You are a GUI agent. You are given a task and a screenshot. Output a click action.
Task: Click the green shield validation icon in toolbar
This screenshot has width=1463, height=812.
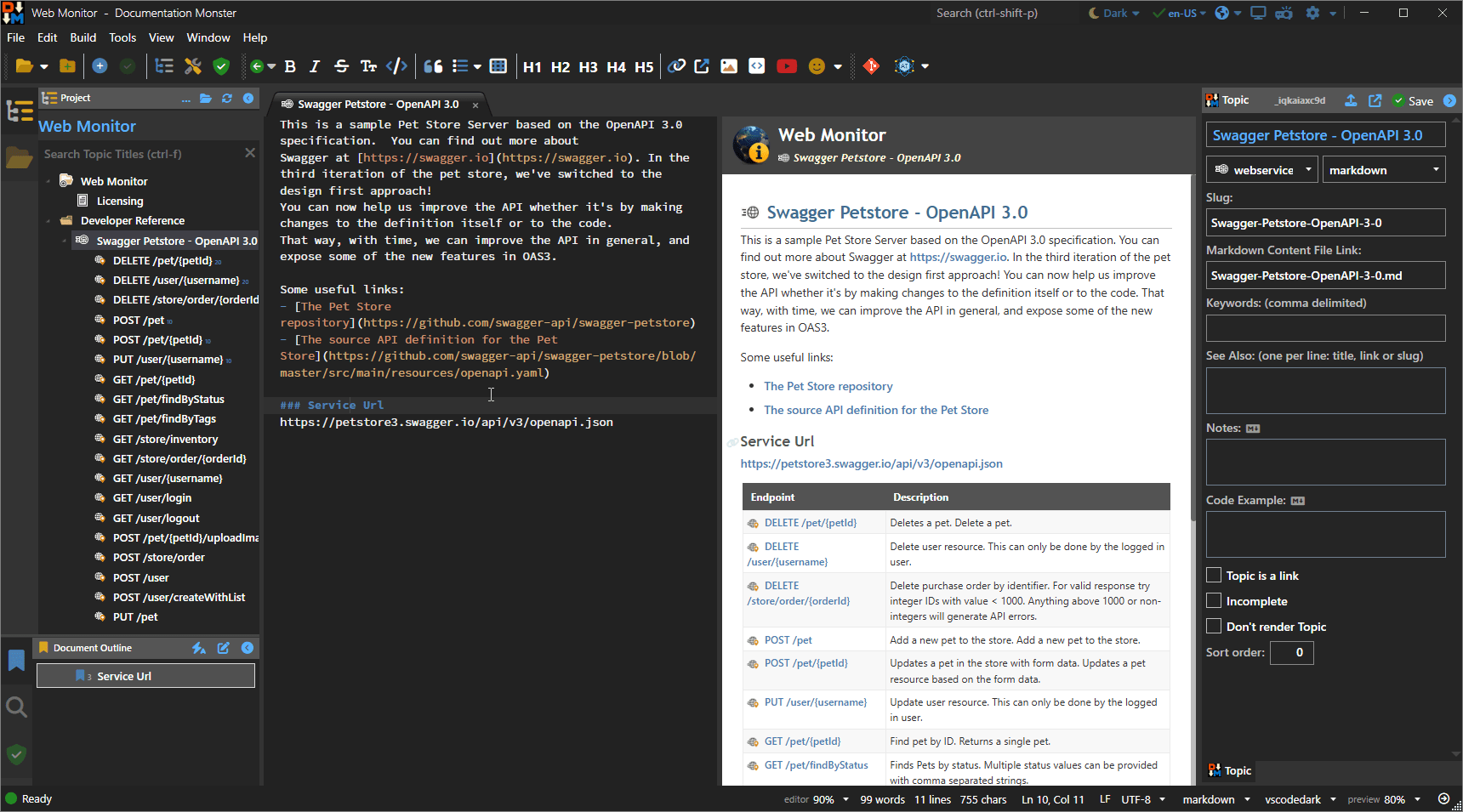coord(221,66)
